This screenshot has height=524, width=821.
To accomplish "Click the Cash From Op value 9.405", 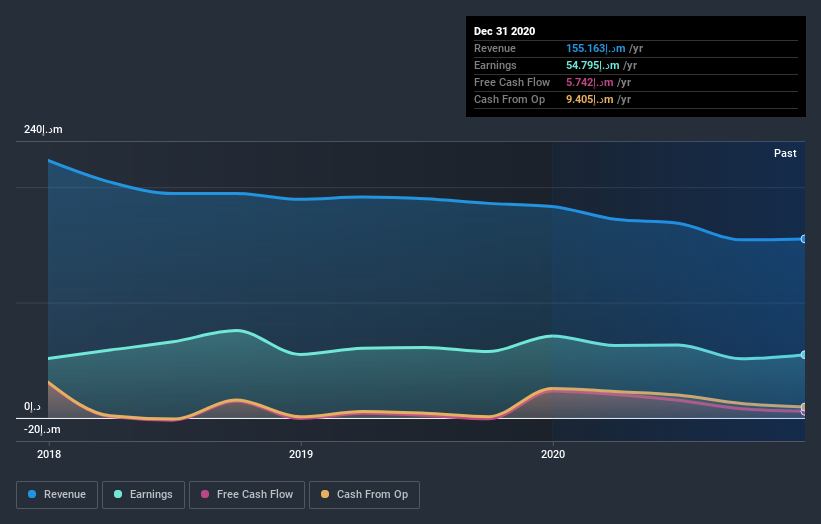I will click(590, 99).
